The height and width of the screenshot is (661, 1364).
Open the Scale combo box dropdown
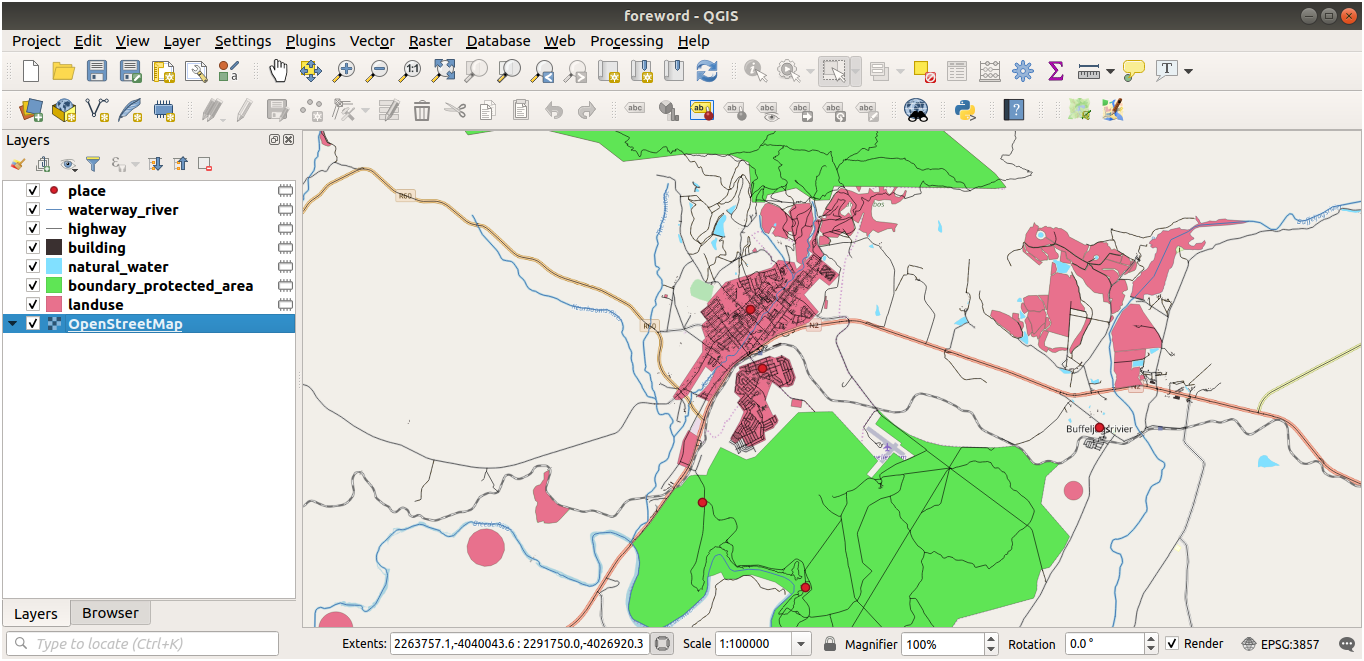tap(799, 643)
